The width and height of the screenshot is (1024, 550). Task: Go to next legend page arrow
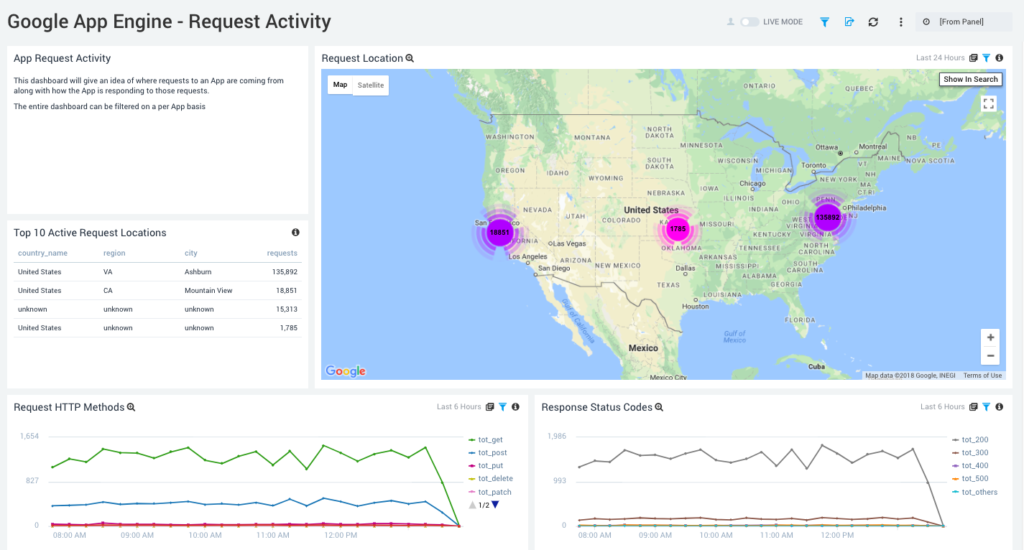(x=496, y=505)
